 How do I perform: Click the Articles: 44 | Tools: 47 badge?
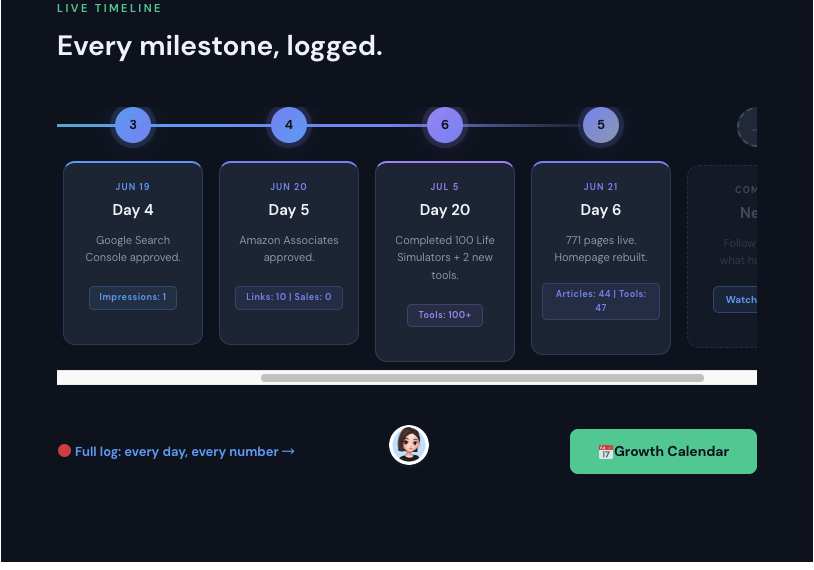(x=601, y=301)
